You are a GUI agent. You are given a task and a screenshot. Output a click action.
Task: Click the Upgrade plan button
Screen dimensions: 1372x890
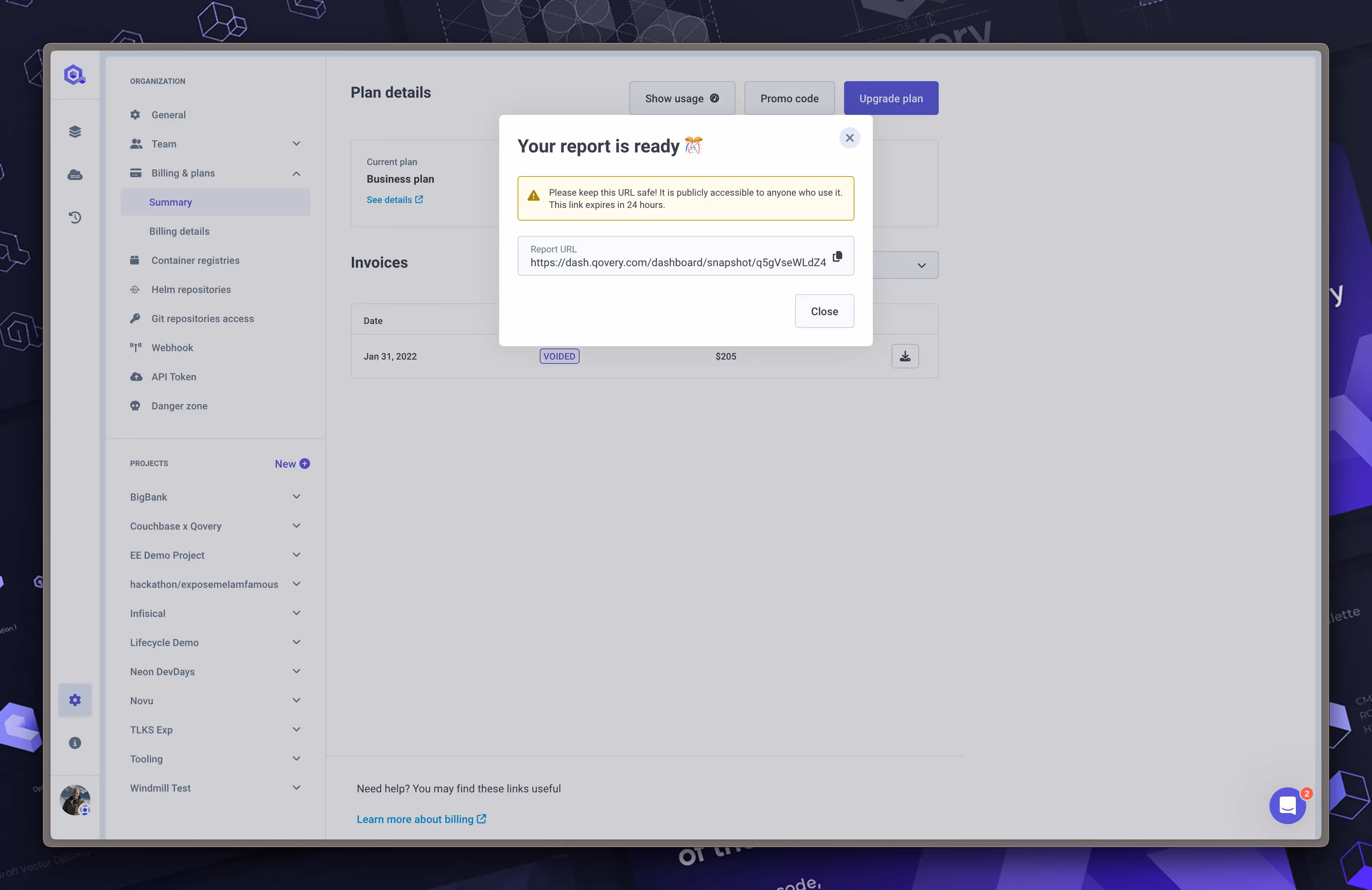coord(891,98)
